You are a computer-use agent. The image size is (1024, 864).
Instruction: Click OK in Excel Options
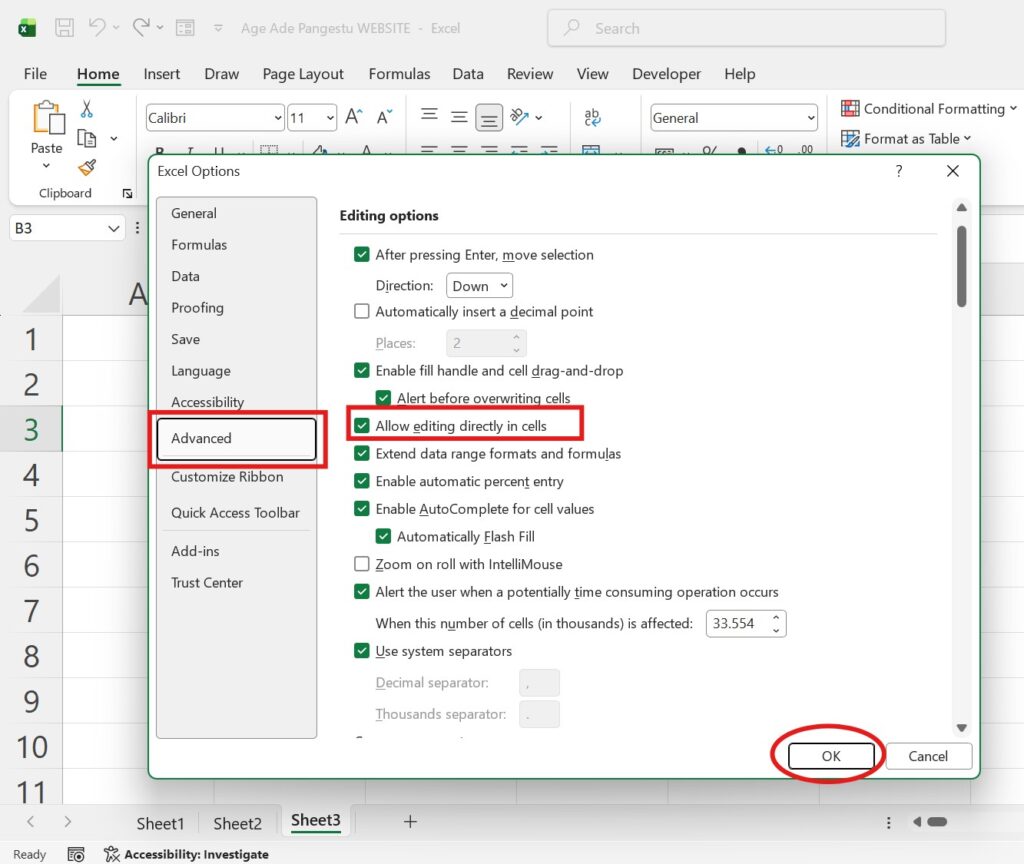coord(831,756)
